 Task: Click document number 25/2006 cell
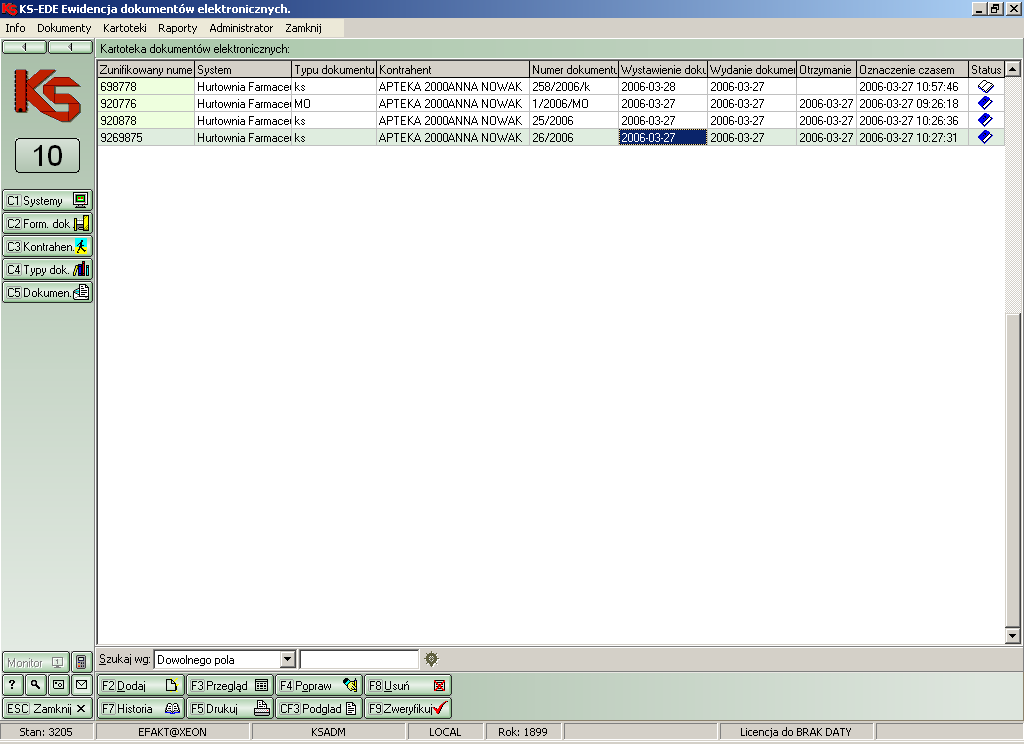(x=573, y=120)
